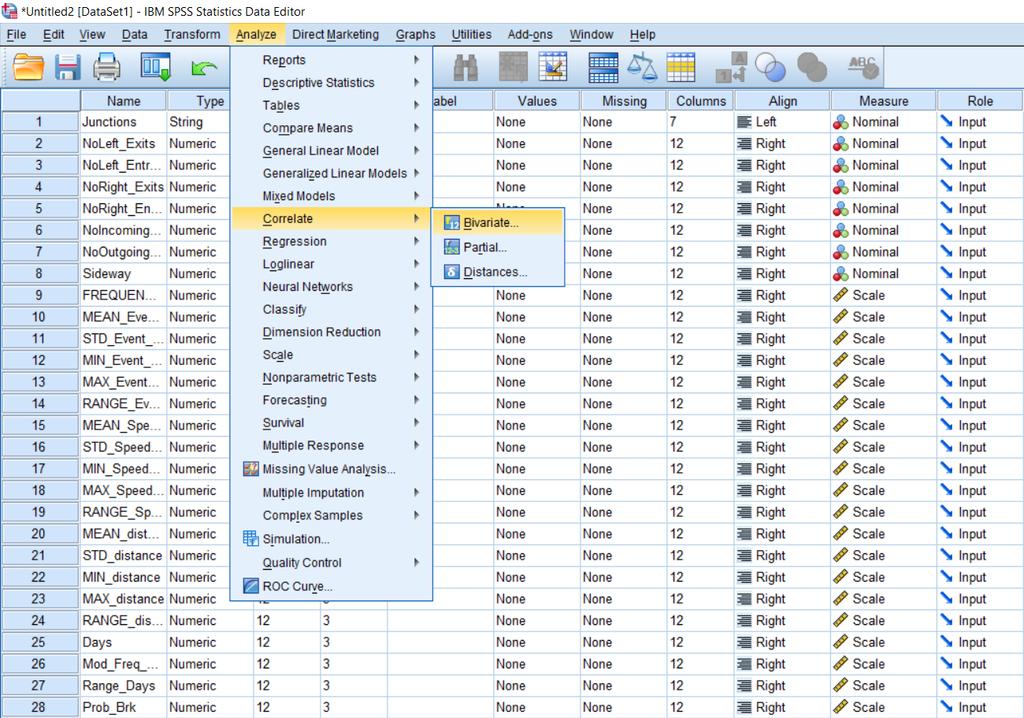Open the Add-ons menu
1024x718 pixels.
point(530,35)
